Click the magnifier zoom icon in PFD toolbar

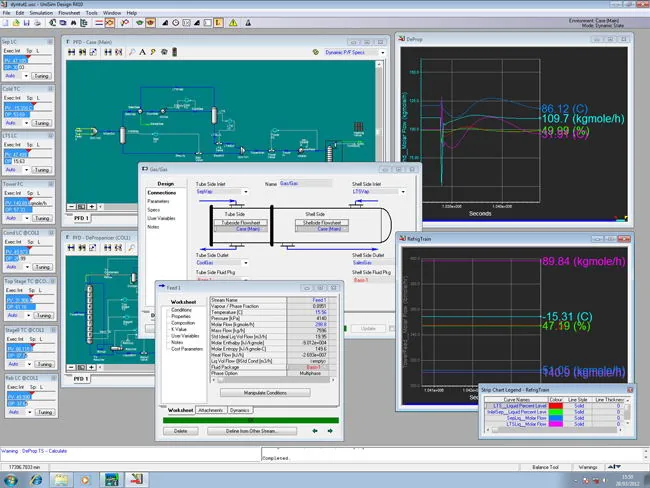[x=132, y=52]
